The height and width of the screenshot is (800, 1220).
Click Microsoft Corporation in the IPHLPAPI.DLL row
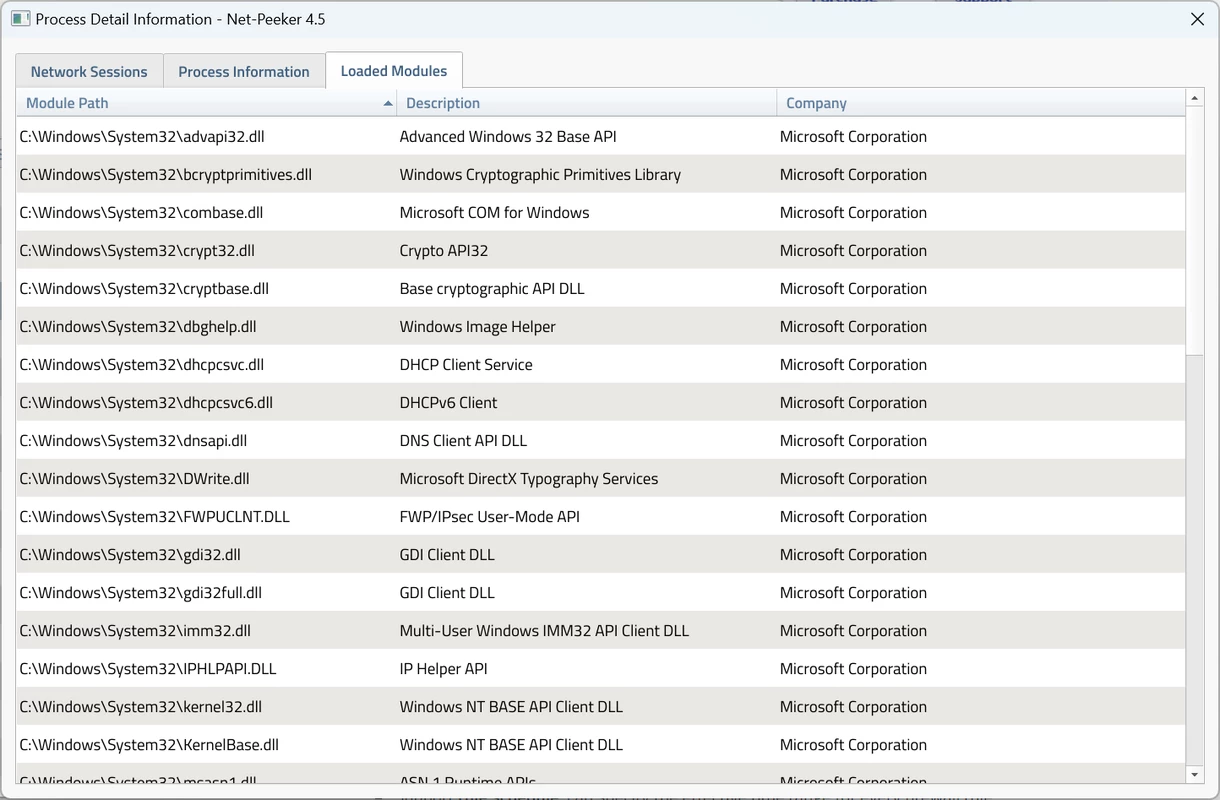(853, 669)
